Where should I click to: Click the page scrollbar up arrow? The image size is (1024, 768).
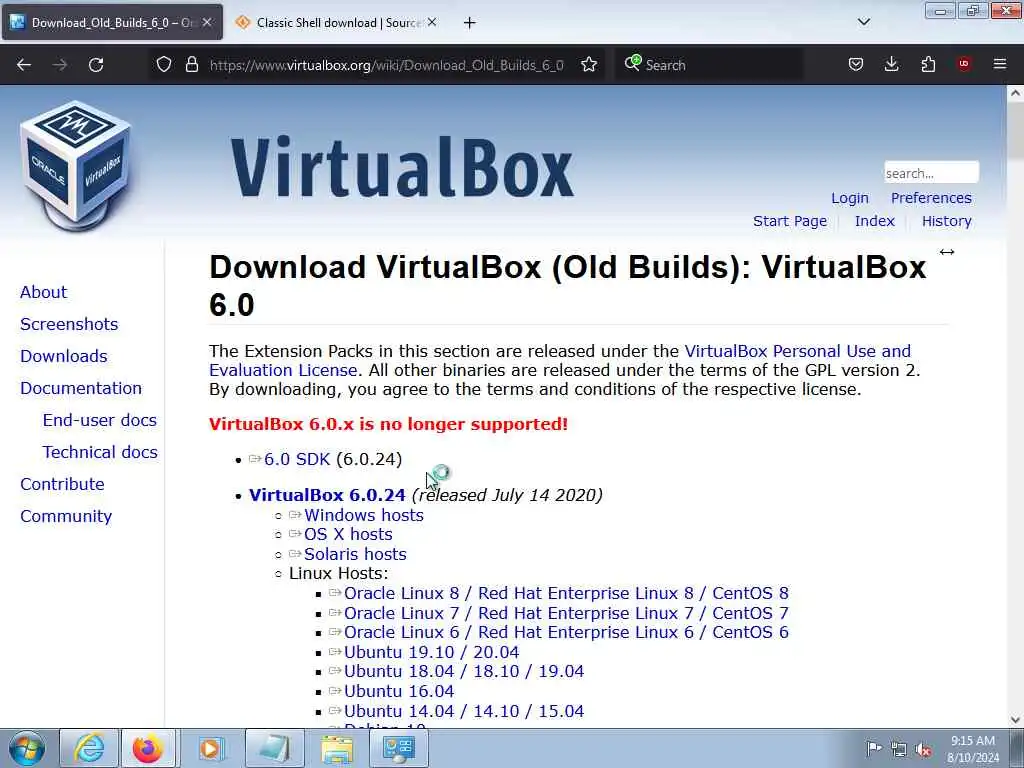(1015, 93)
